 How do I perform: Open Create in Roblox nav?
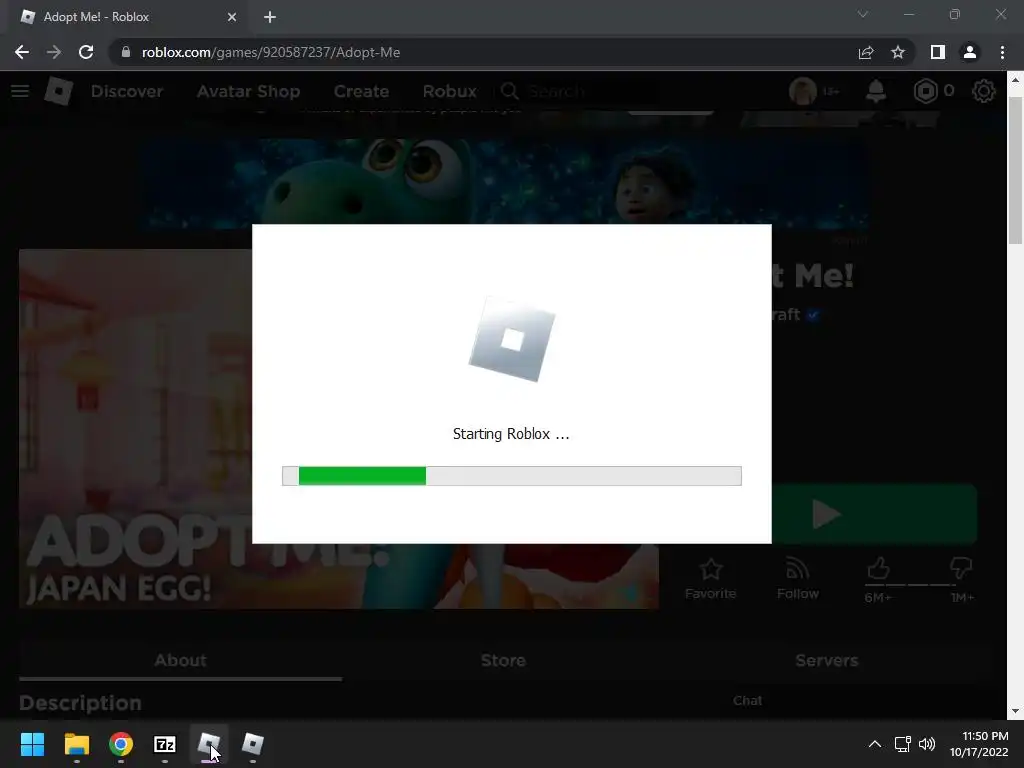pyautogui.click(x=361, y=91)
